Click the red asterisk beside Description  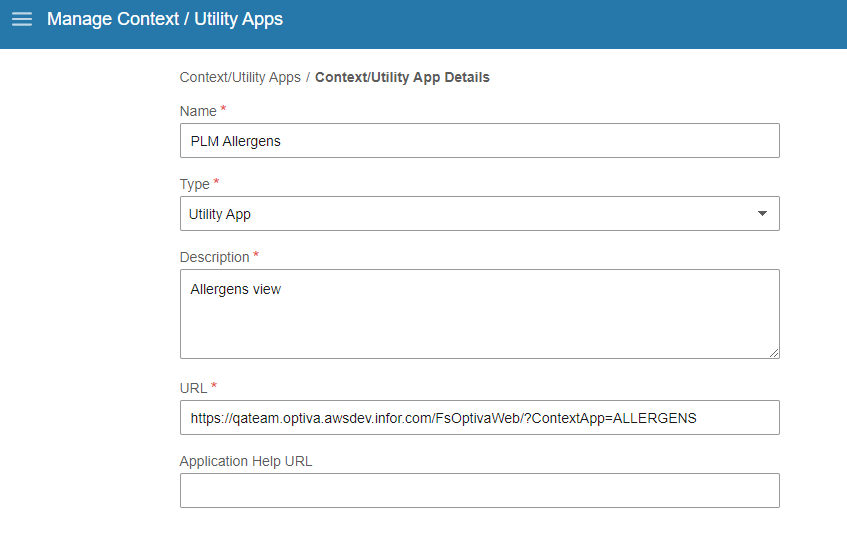256,255
